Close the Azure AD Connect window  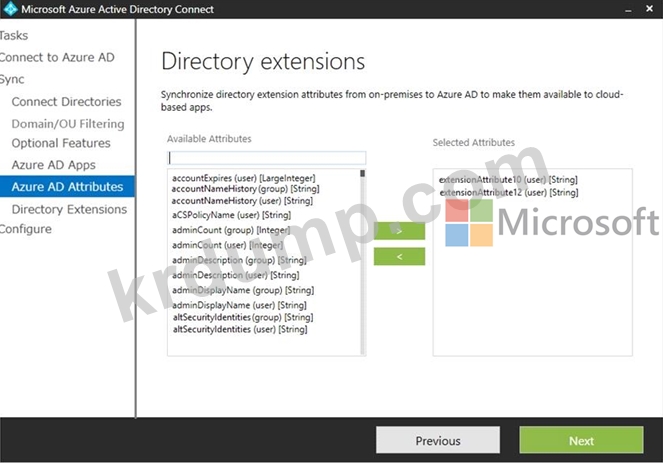[x=649, y=8]
